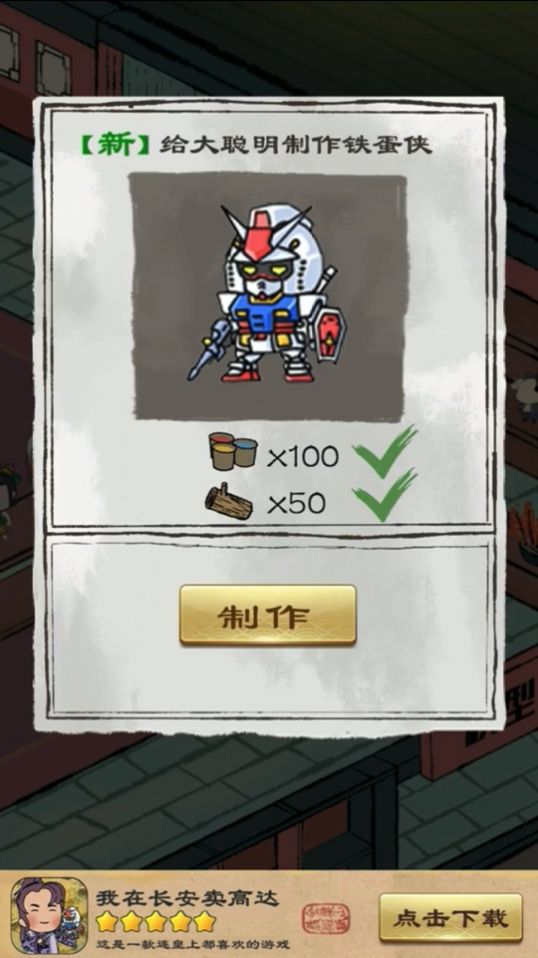Tap the green checkmark beside x50

click(385, 495)
